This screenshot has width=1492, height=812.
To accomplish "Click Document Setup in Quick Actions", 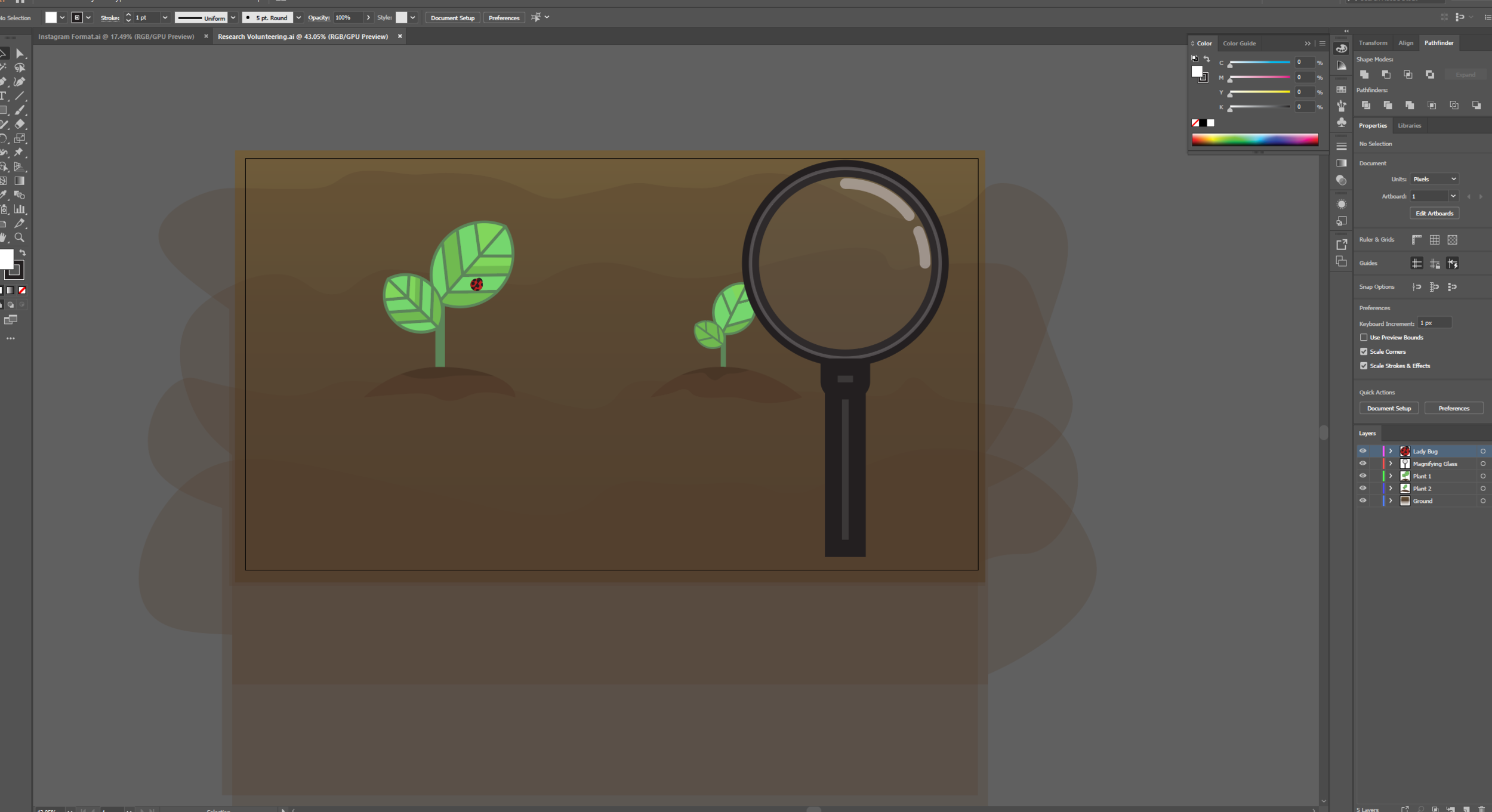I will coord(1389,409).
